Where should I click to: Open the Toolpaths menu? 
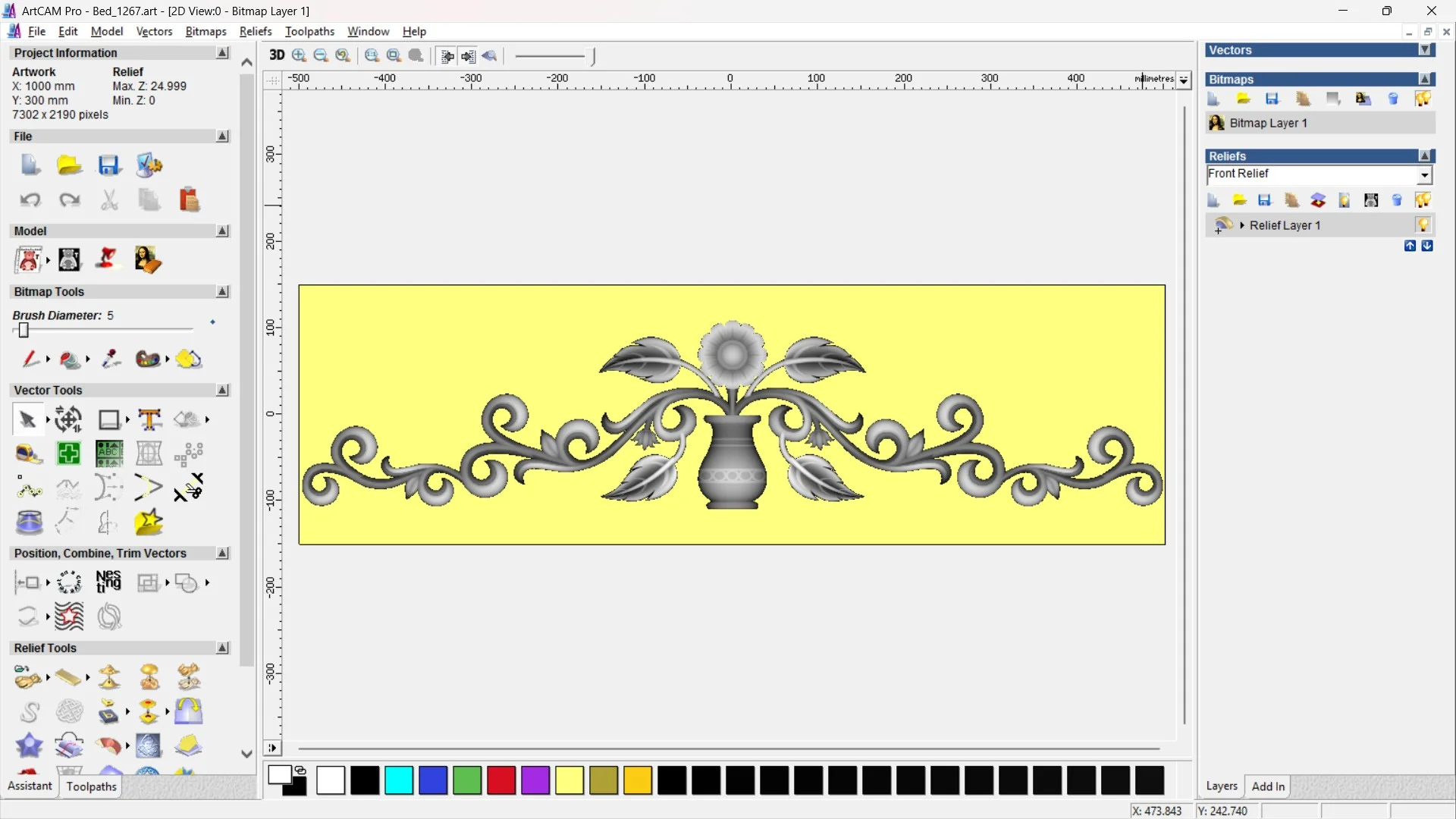309,31
